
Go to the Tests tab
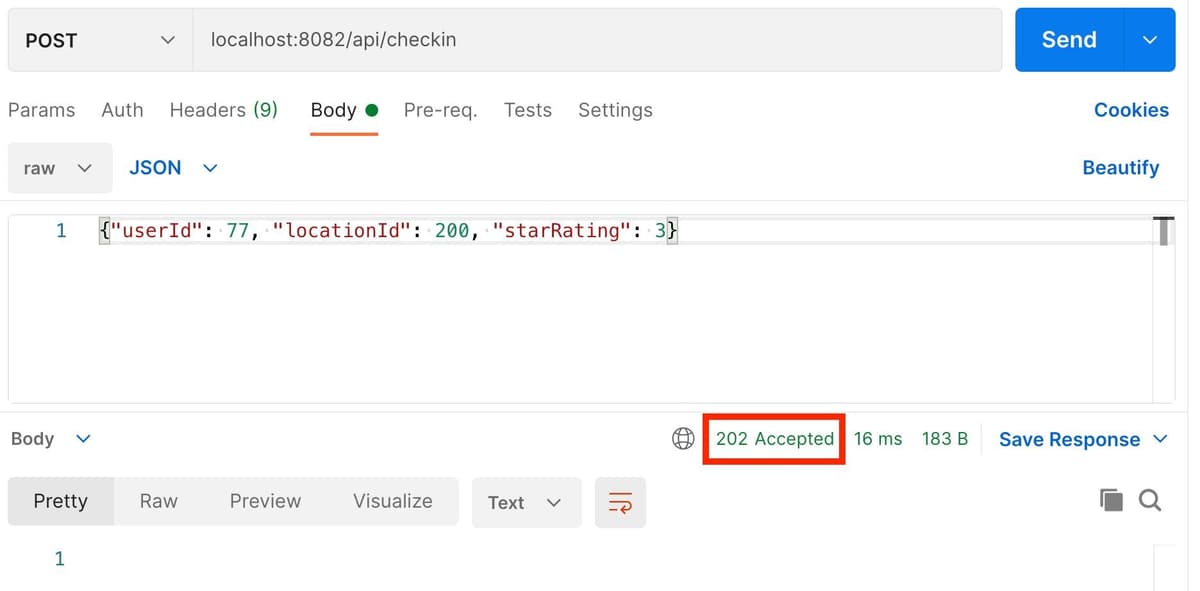coord(527,110)
